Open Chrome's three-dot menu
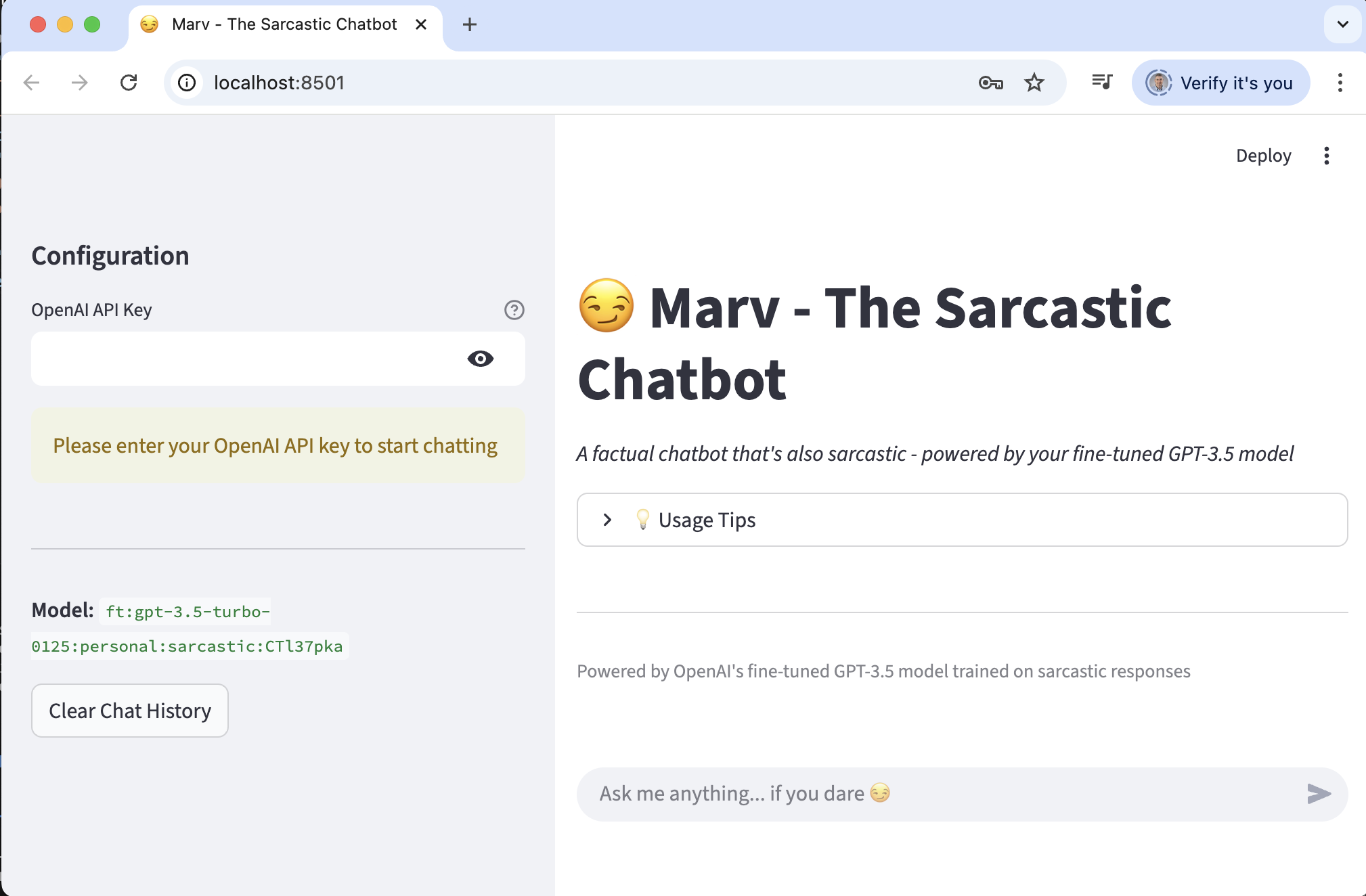This screenshot has width=1366, height=896. [1340, 83]
